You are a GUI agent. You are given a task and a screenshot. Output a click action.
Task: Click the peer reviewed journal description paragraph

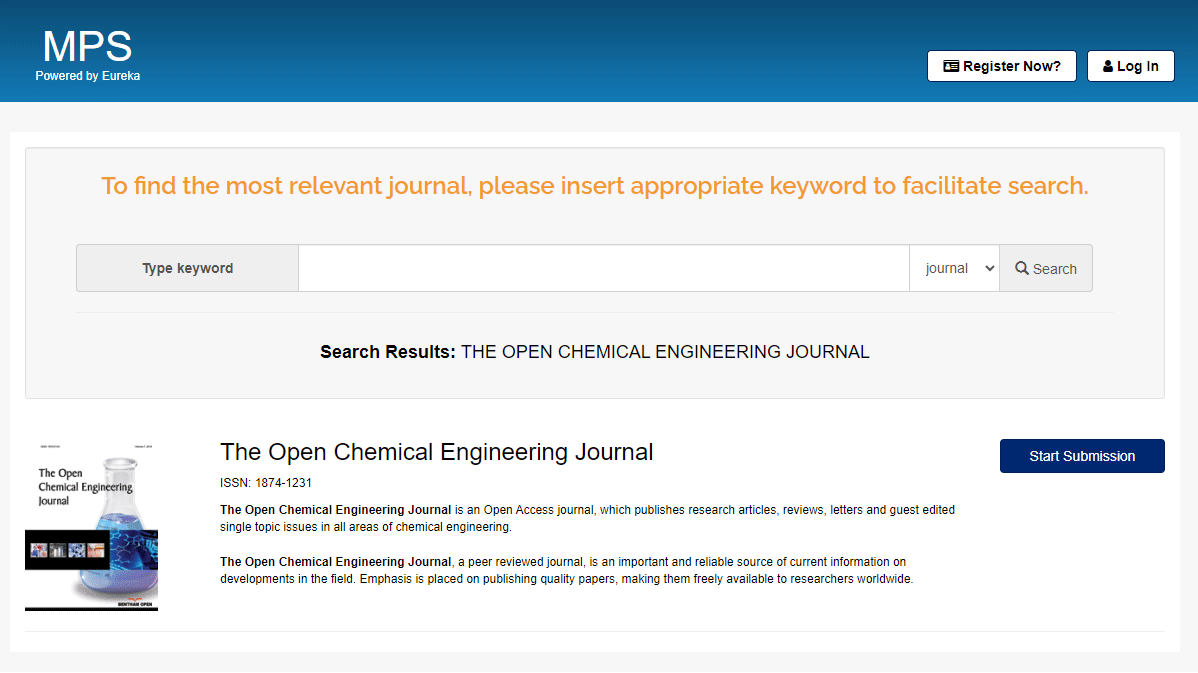click(x=566, y=570)
